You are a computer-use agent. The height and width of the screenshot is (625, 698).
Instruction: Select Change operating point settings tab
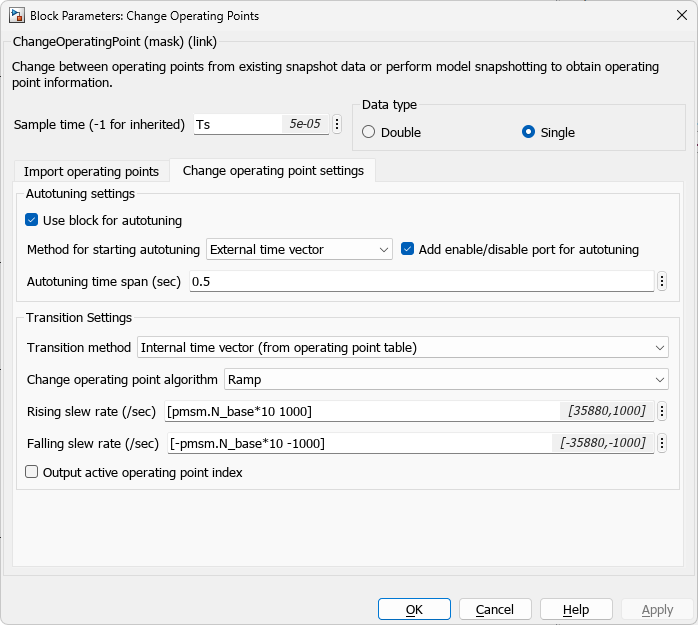[273, 171]
